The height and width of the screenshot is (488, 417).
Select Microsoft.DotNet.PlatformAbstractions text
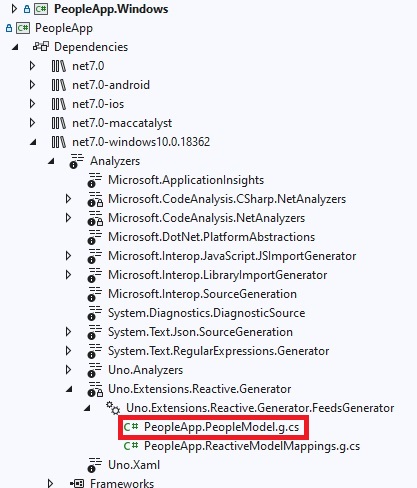point(211,237)
